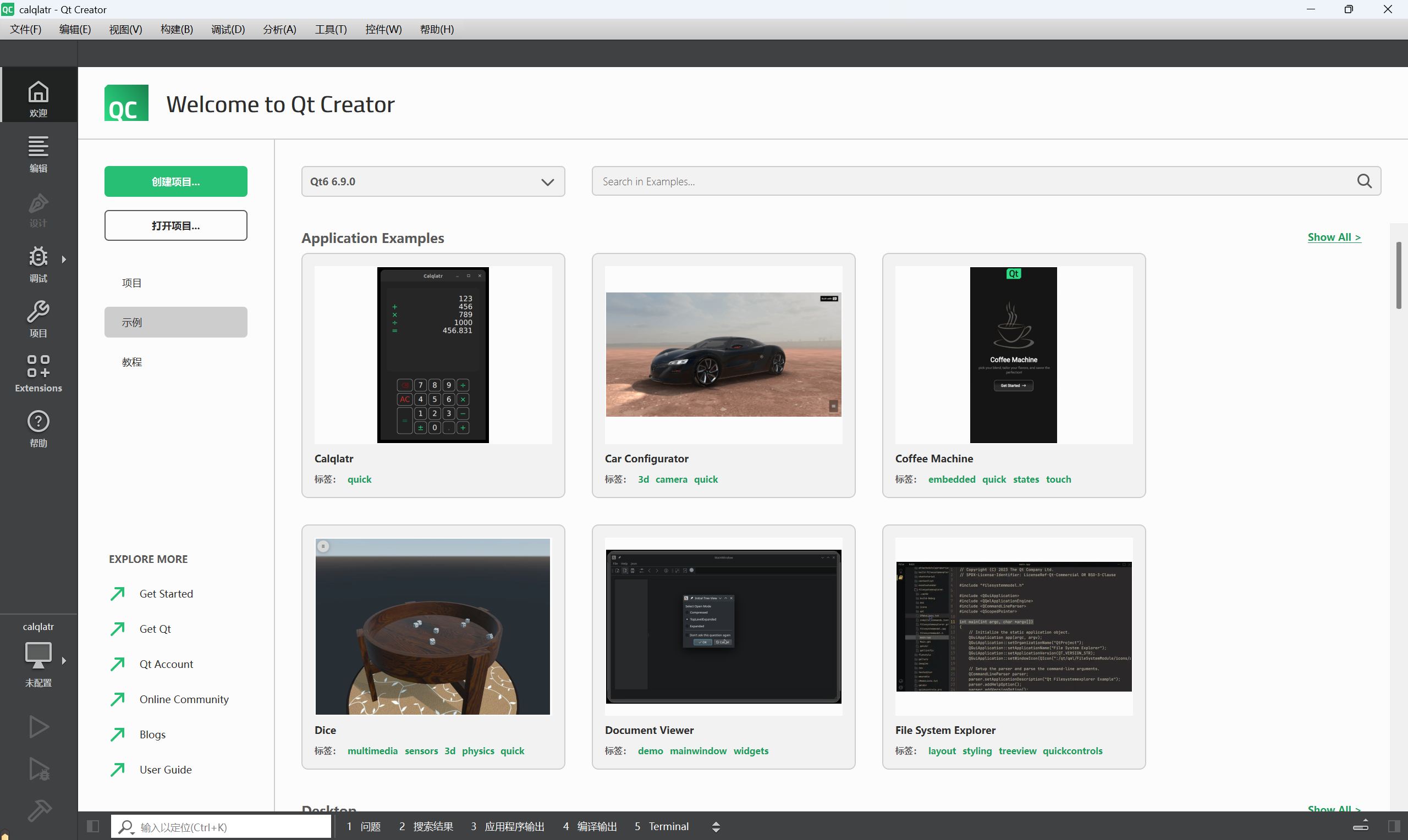
Task: Click the Qt Account arrow icon
Action: click(118, 664)
